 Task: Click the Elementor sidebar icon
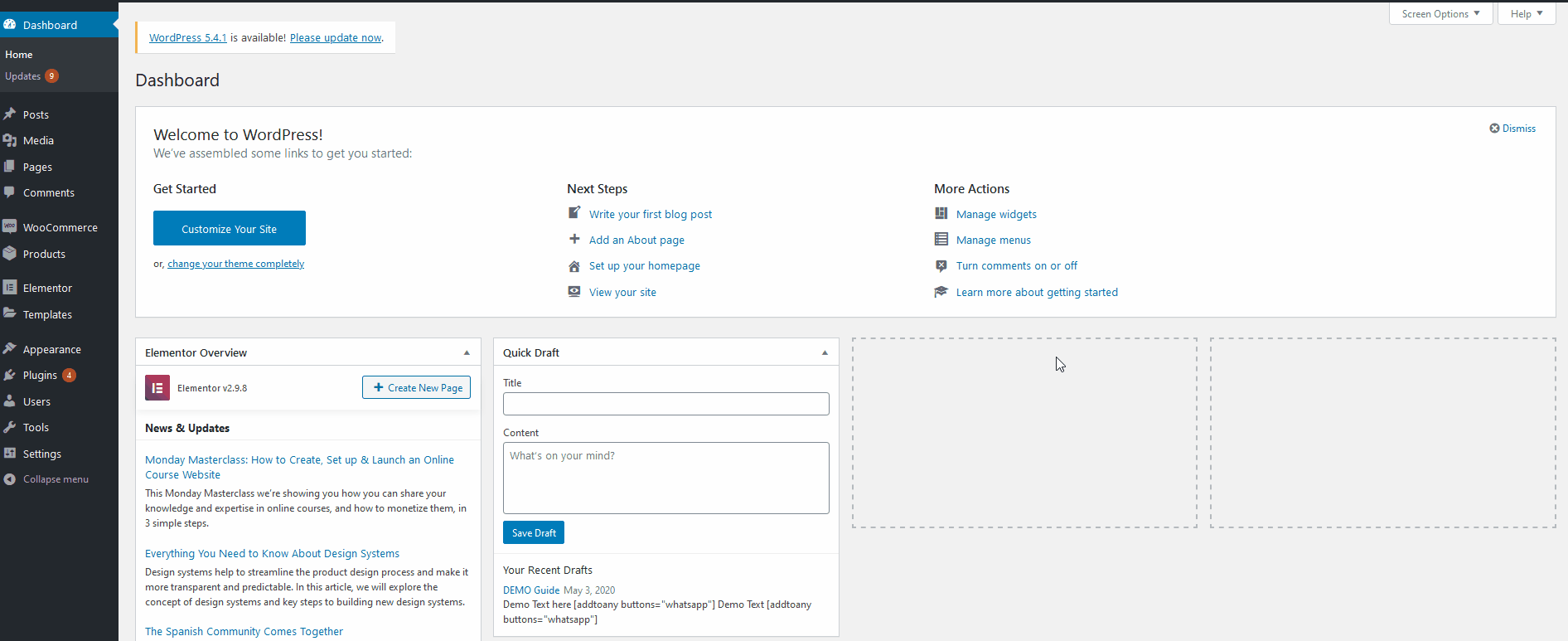(10, 288)
